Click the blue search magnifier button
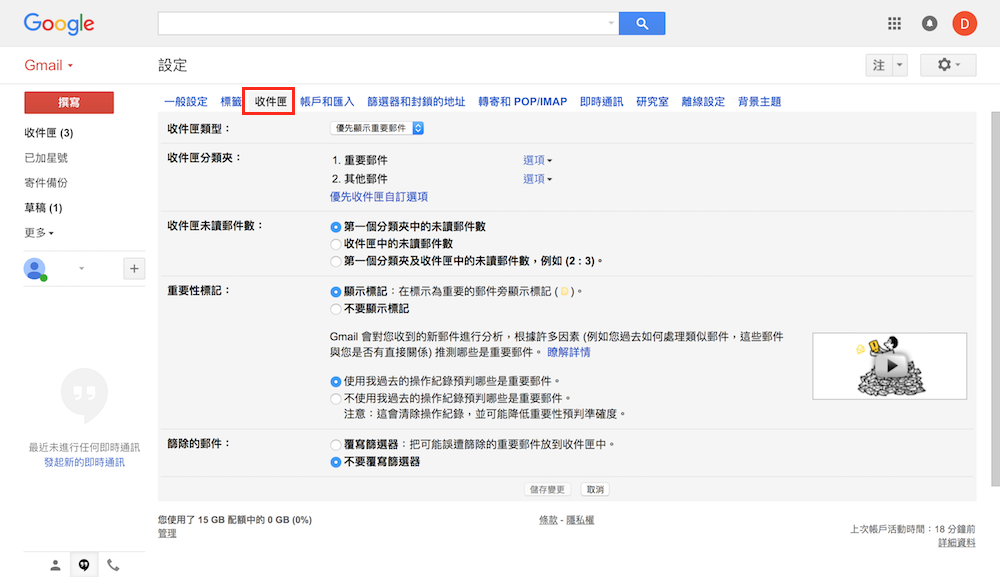 [642, 23]
